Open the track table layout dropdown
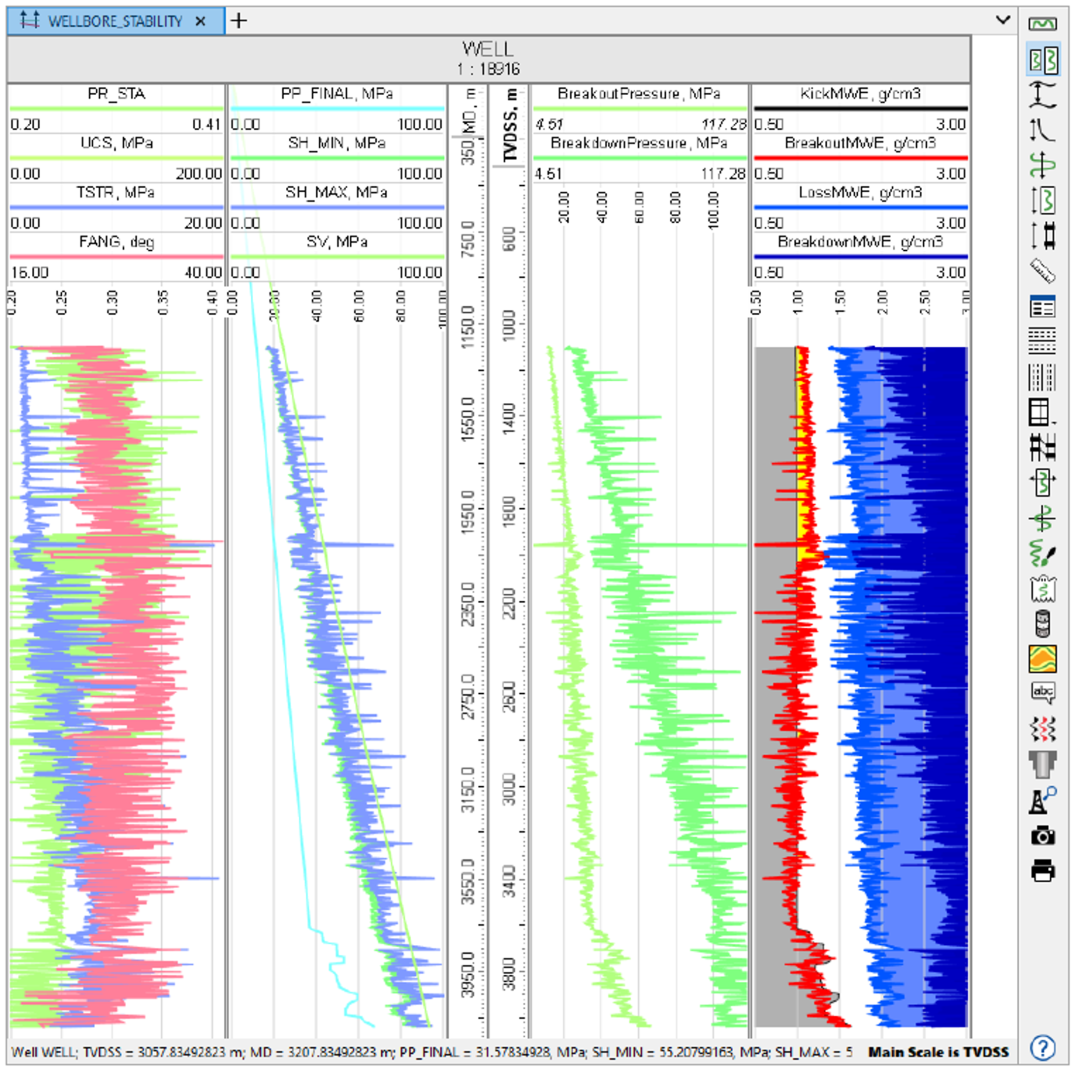 (1042, 413)
